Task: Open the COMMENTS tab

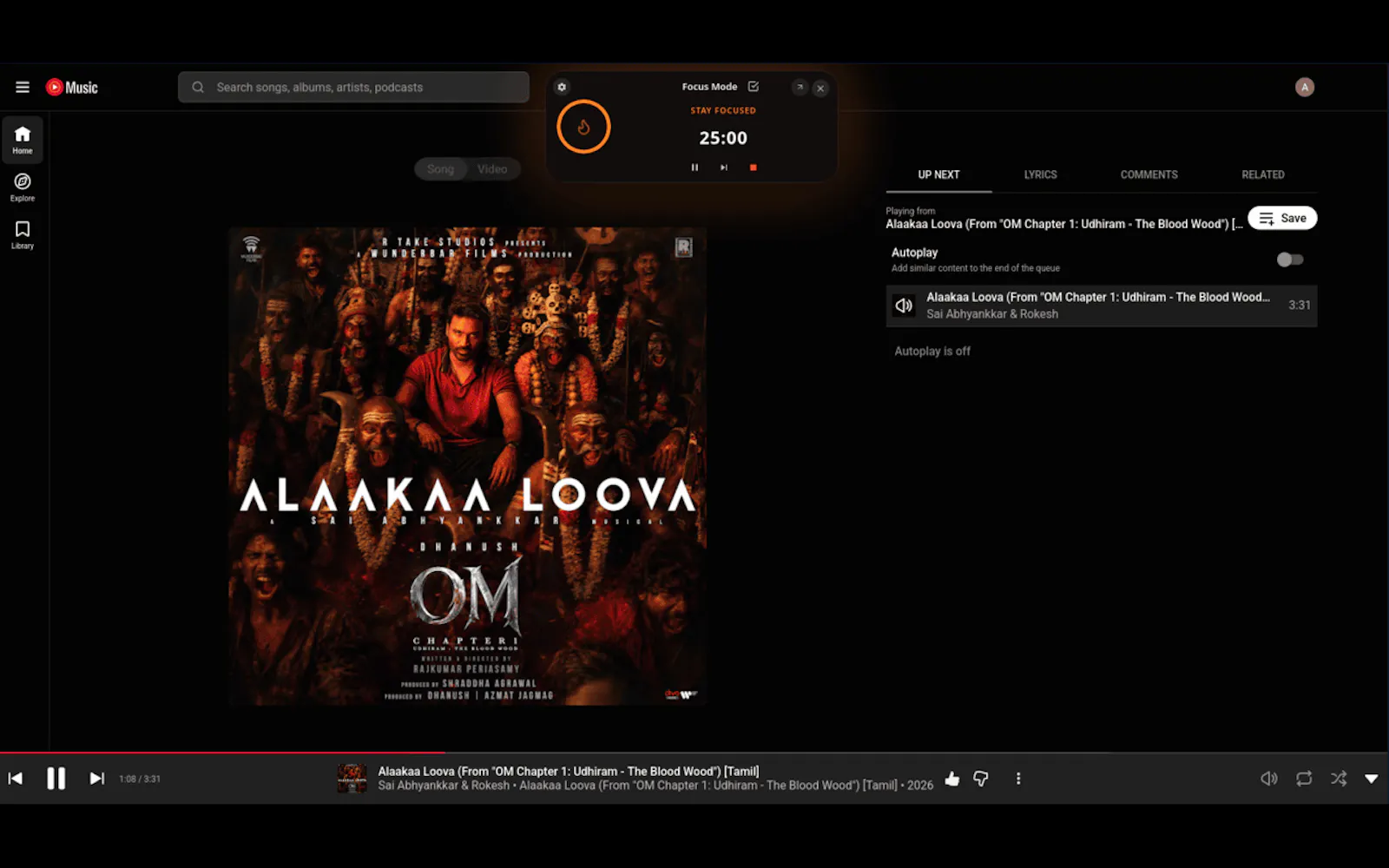Action: click(1149, 174)
